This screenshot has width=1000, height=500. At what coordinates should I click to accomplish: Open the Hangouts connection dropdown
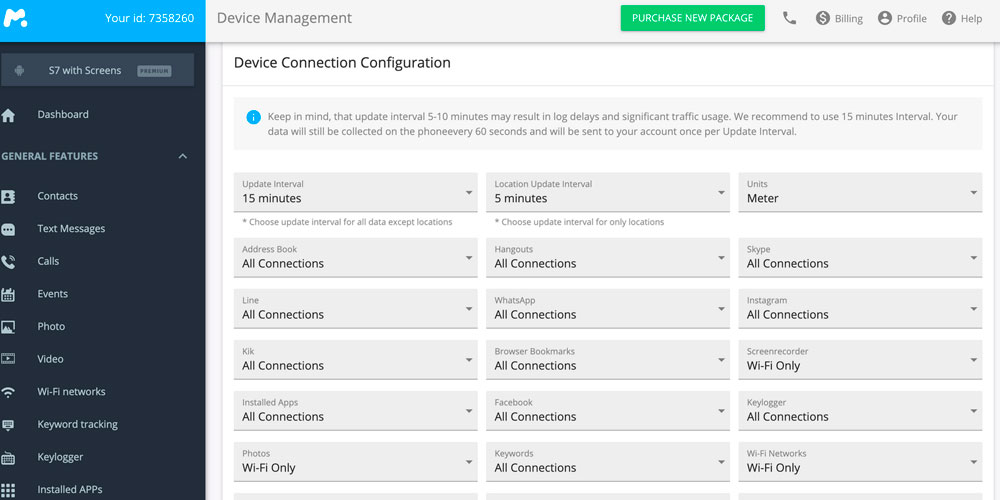click(608, 258)
